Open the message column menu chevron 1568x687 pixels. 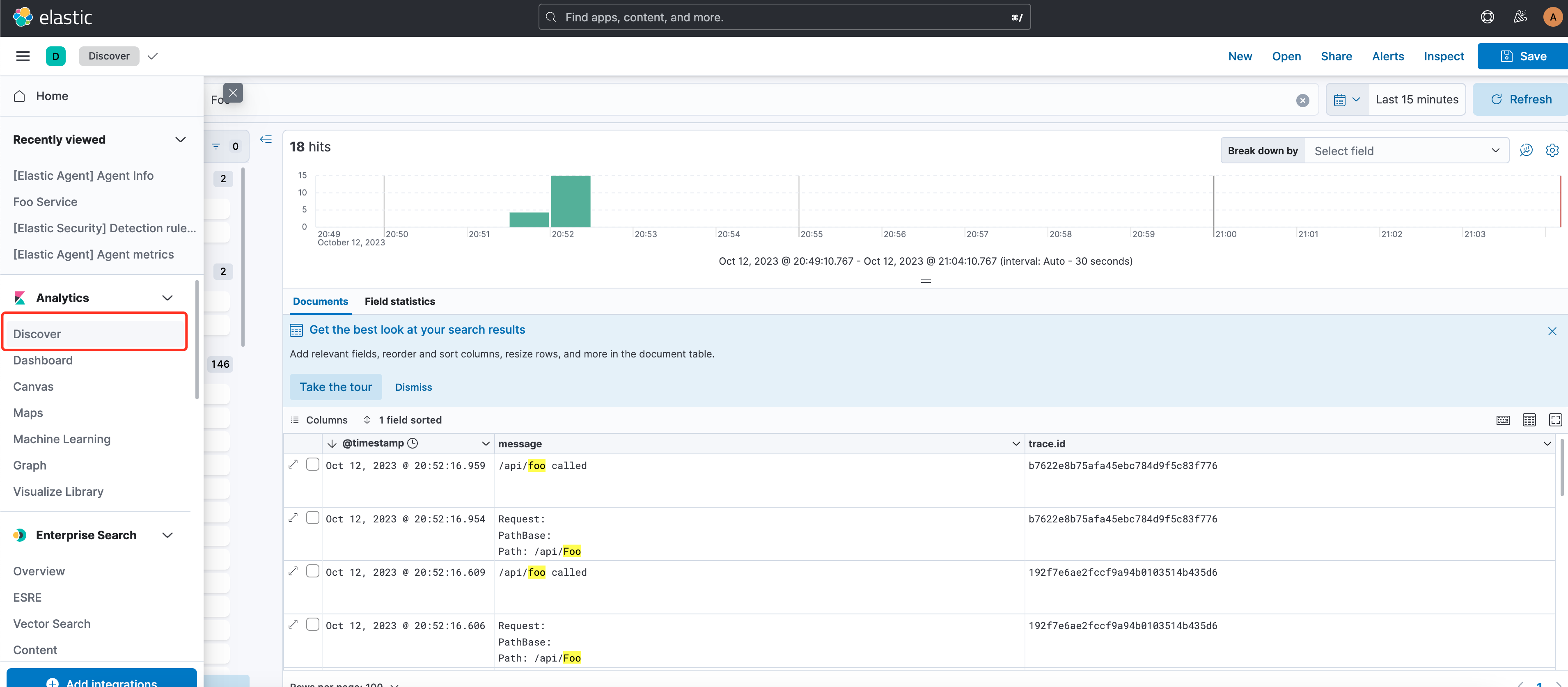point(1016,444)
